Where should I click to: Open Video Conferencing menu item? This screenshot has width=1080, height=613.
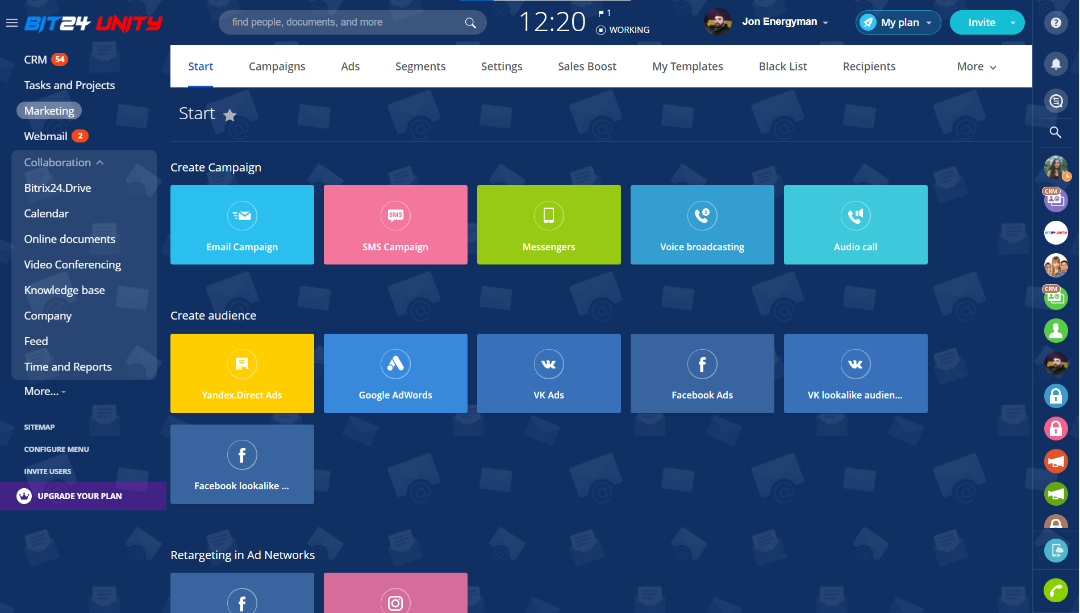(72, 264)
